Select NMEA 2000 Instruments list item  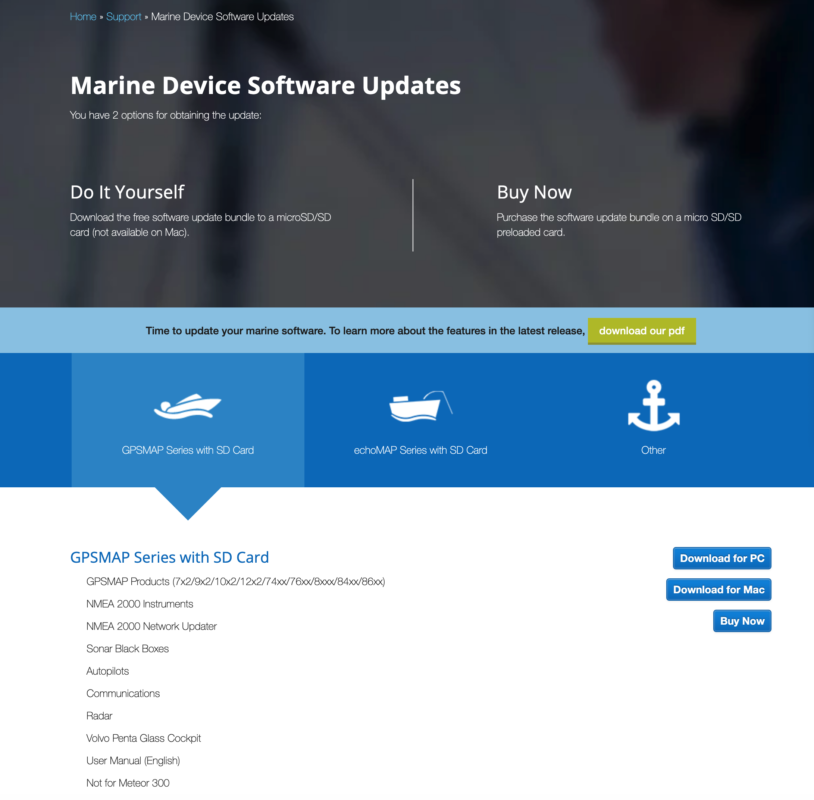click(140, 604)
